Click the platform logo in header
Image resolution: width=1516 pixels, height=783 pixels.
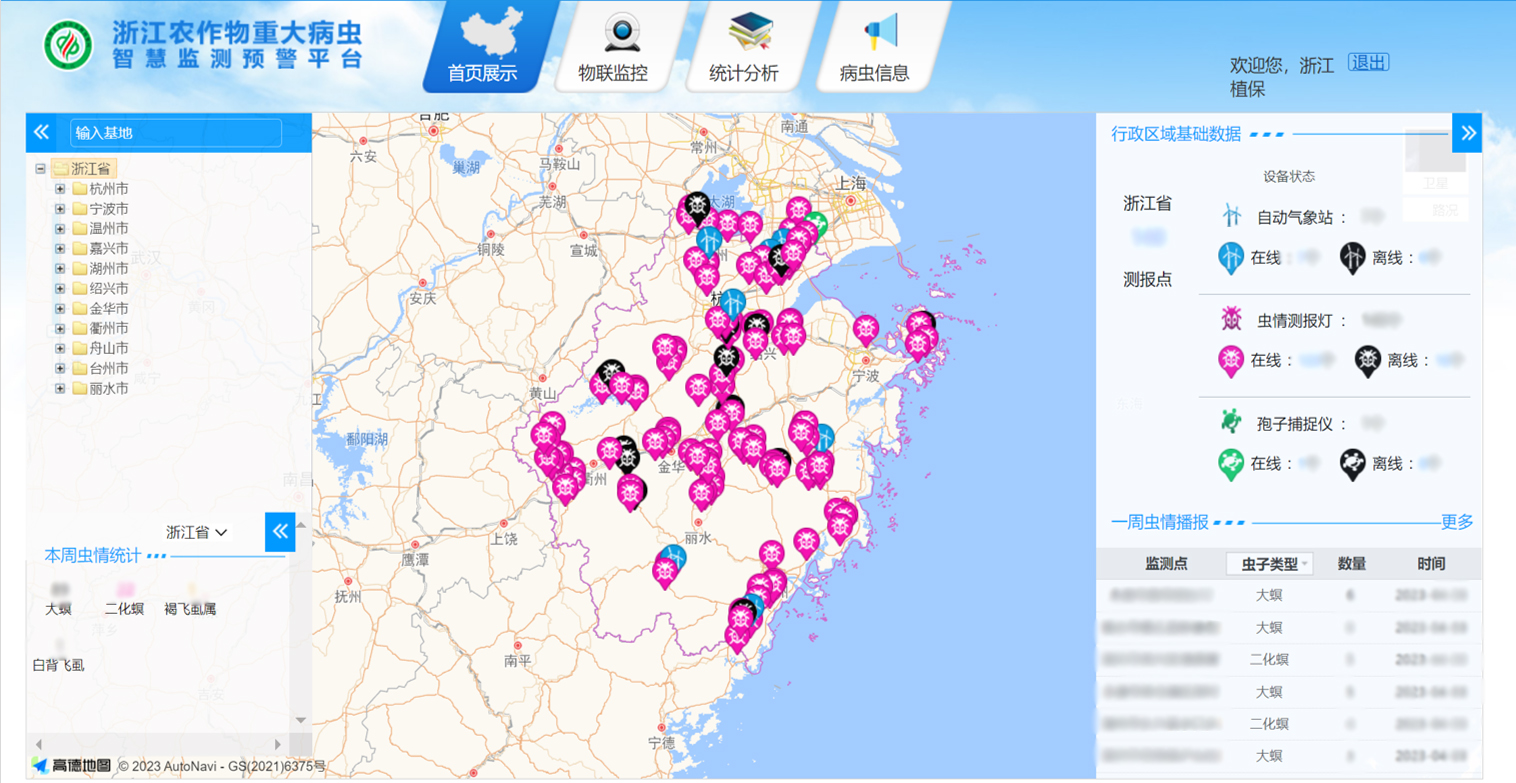68,46
